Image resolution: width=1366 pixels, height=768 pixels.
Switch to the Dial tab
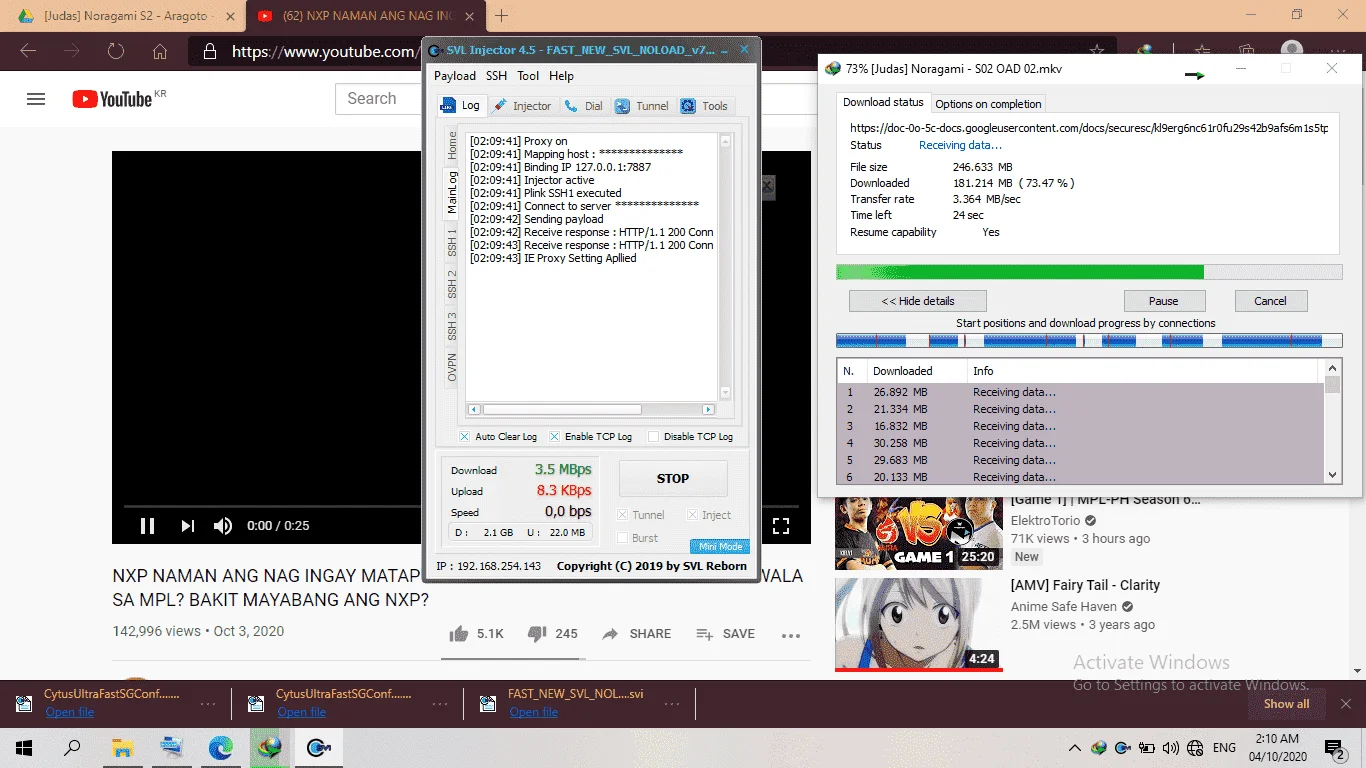click(x=584, y=106)
